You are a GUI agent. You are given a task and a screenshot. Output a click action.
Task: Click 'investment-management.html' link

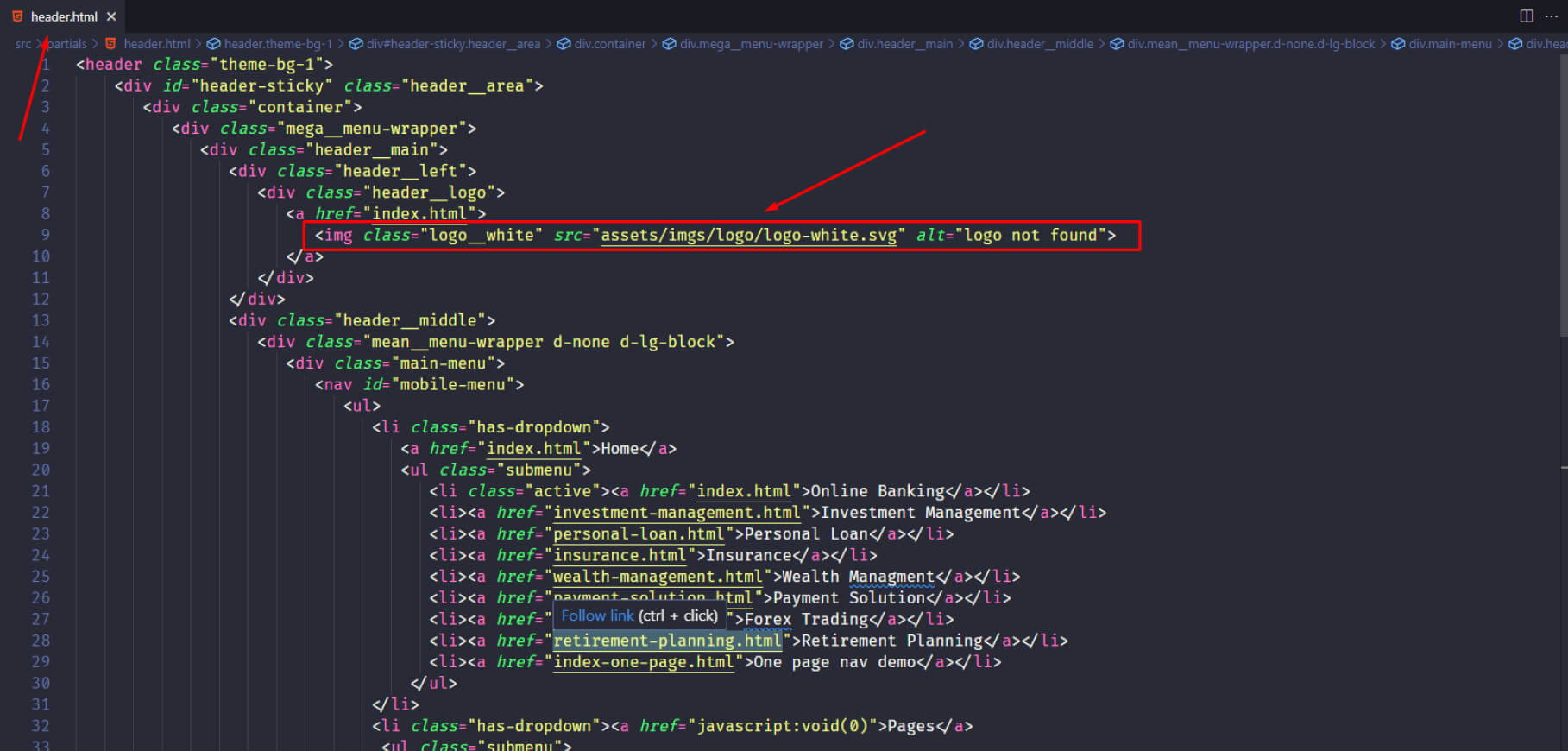coord(677,512)
